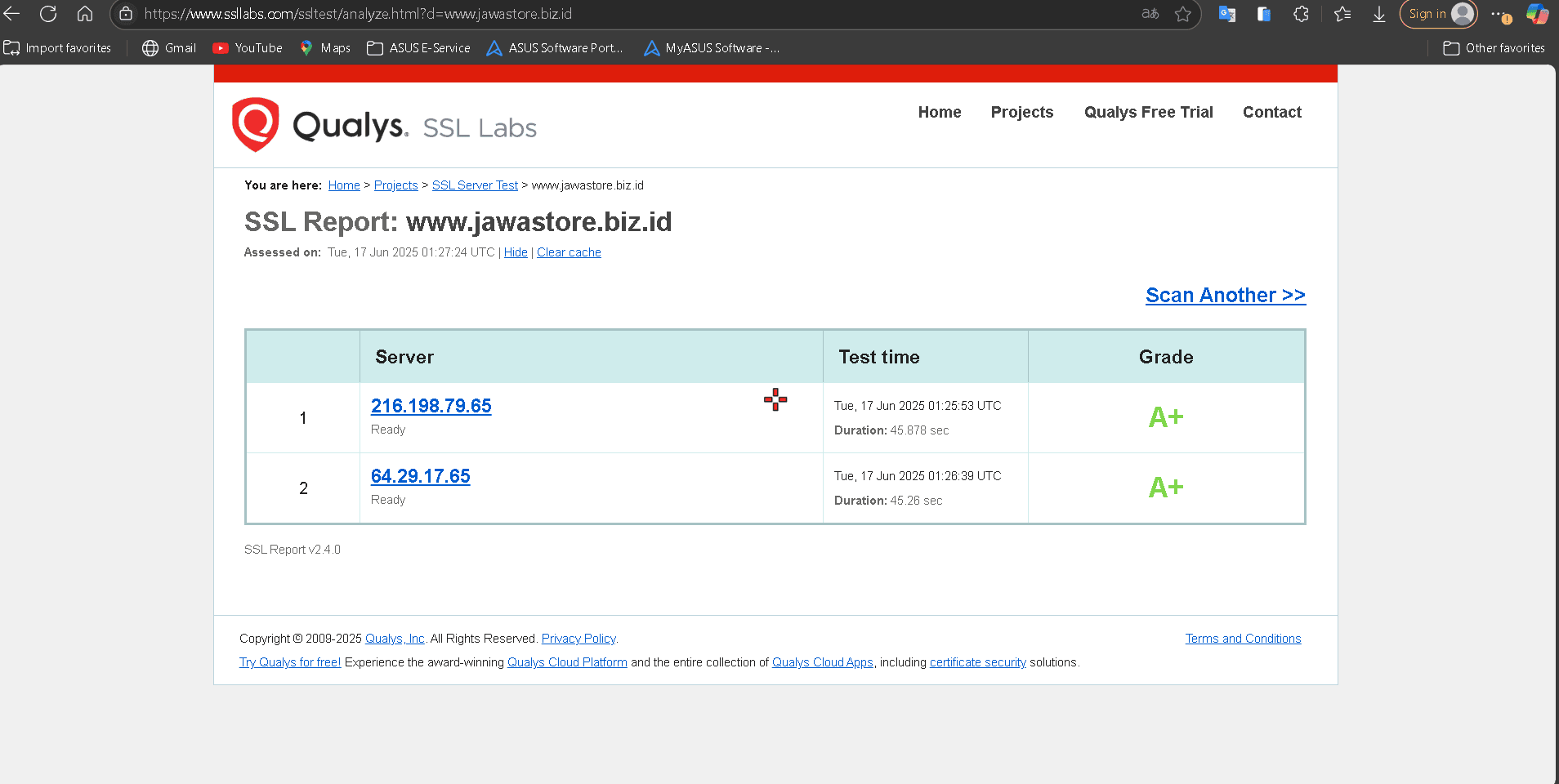Click the Qualys shield logo
The height and width of the screenshot is (784, 1559).
click(256, 124)
